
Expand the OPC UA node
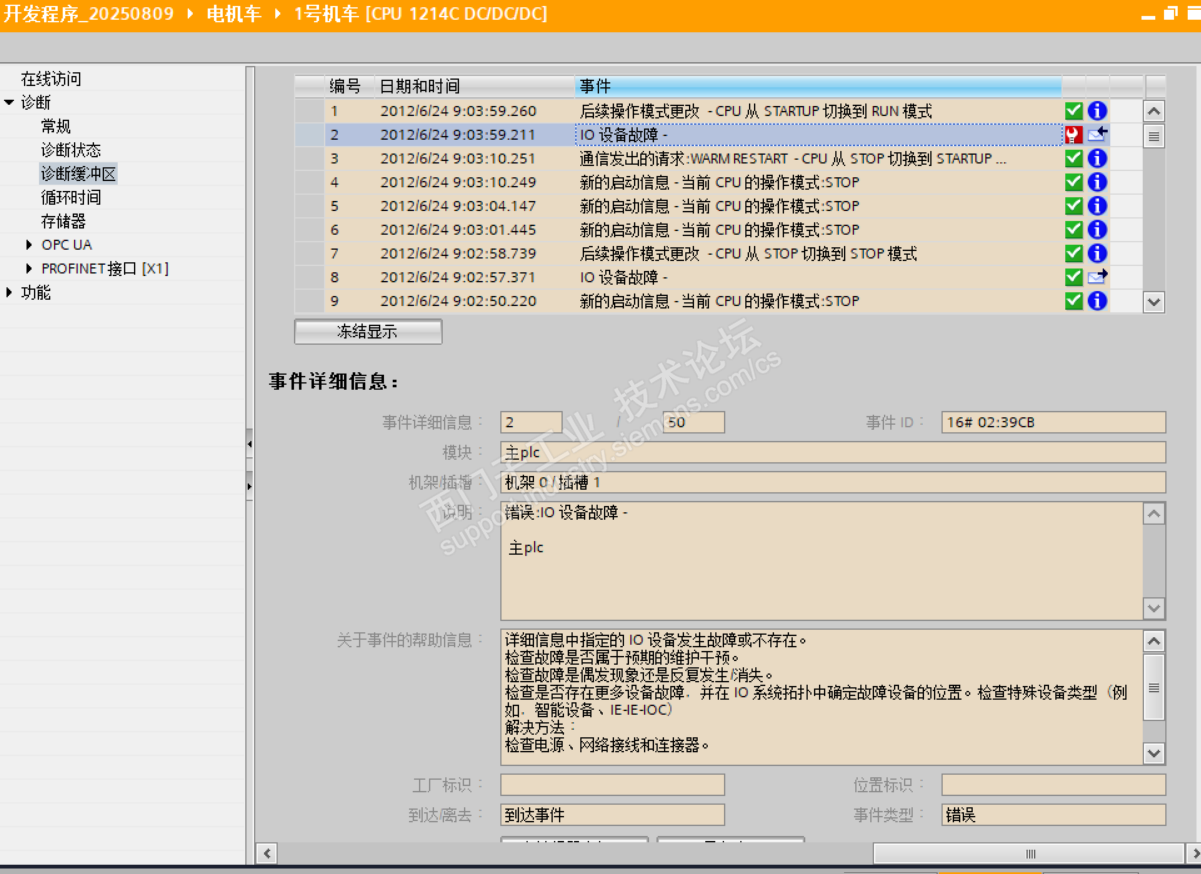30,245
